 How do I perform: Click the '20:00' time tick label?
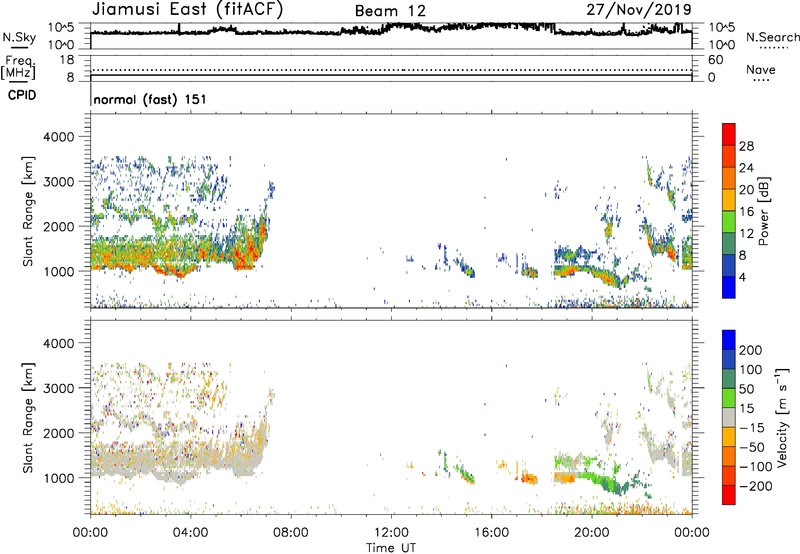(x=591, y=532)
